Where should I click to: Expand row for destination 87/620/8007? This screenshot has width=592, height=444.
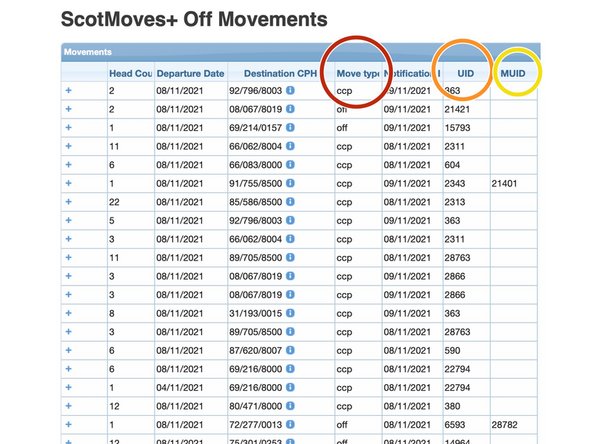(x=68, y=350)
